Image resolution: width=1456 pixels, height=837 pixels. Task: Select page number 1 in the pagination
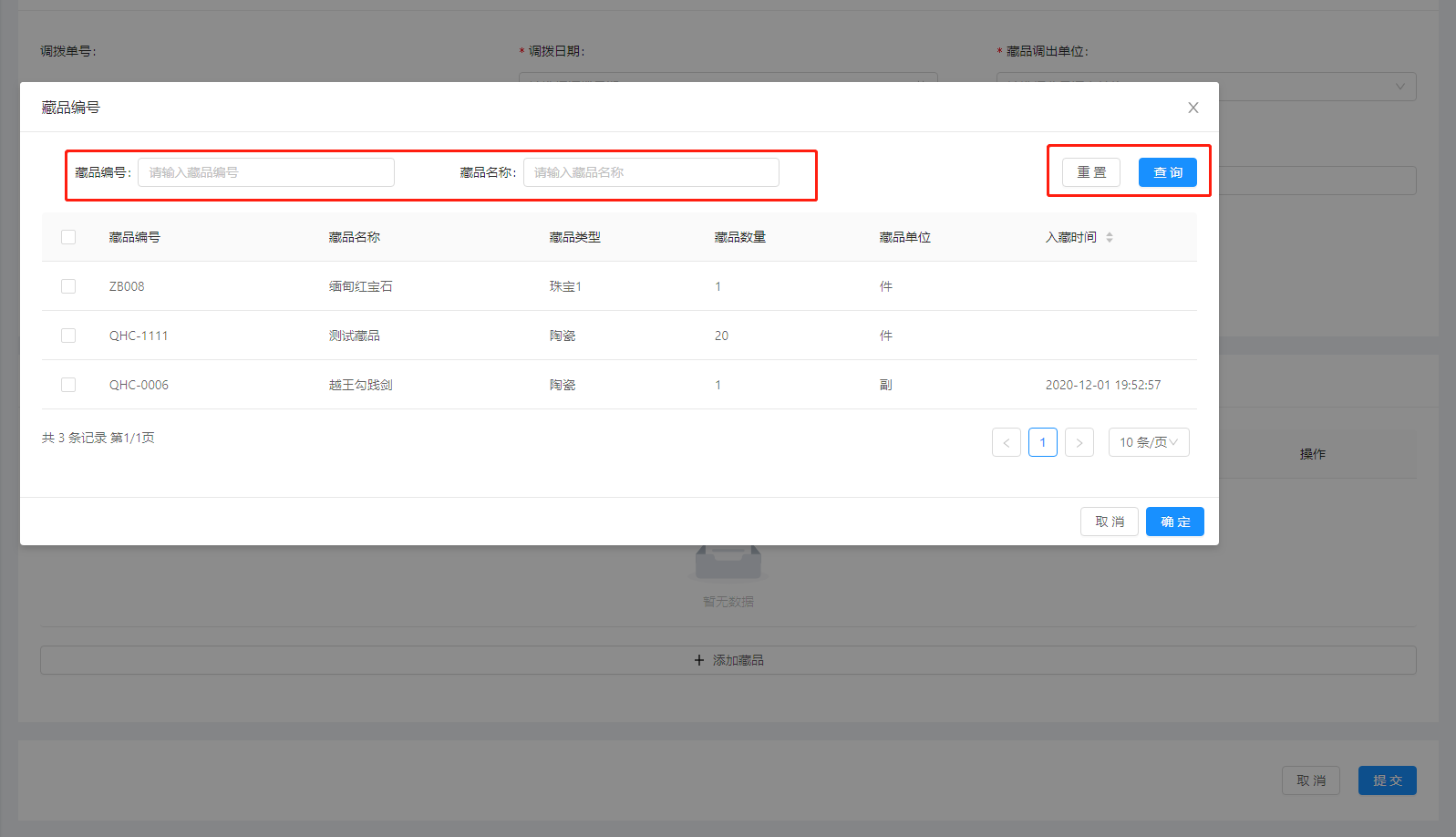pos(1043,442)
